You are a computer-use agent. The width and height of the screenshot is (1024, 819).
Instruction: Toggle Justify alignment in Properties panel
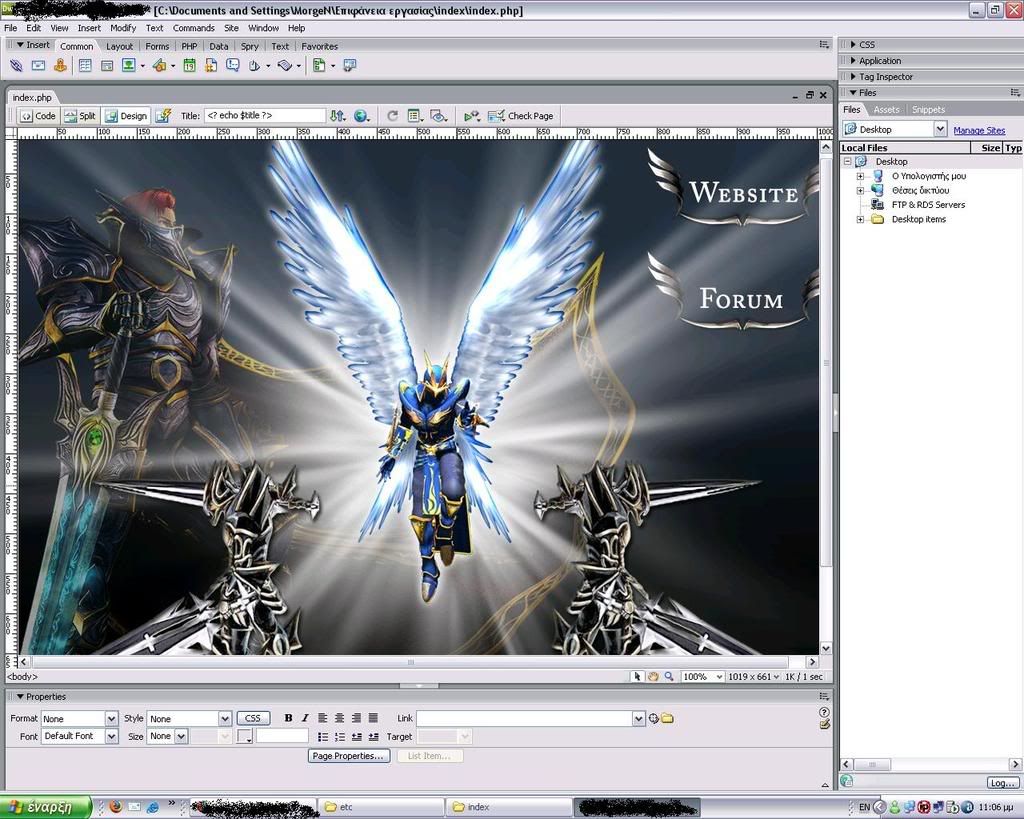click(374, 718)
